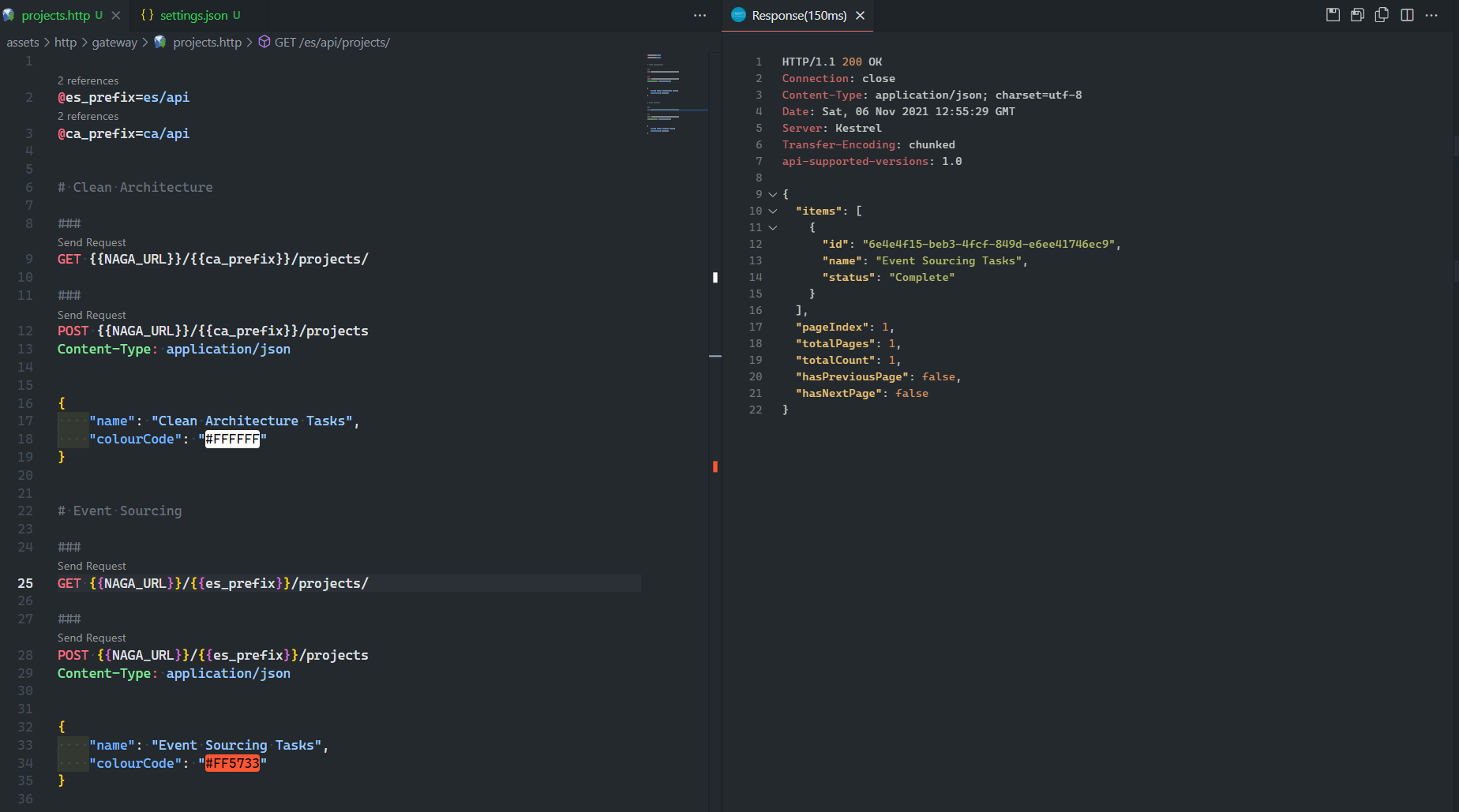
Task: Click line number 25 in gutter
Action: coord(25,583)
